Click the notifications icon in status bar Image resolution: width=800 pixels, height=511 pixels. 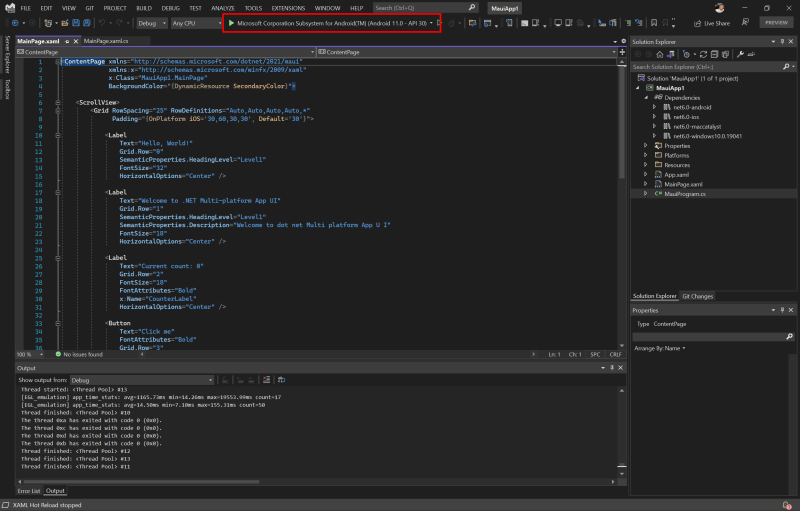tap(787, 505)
